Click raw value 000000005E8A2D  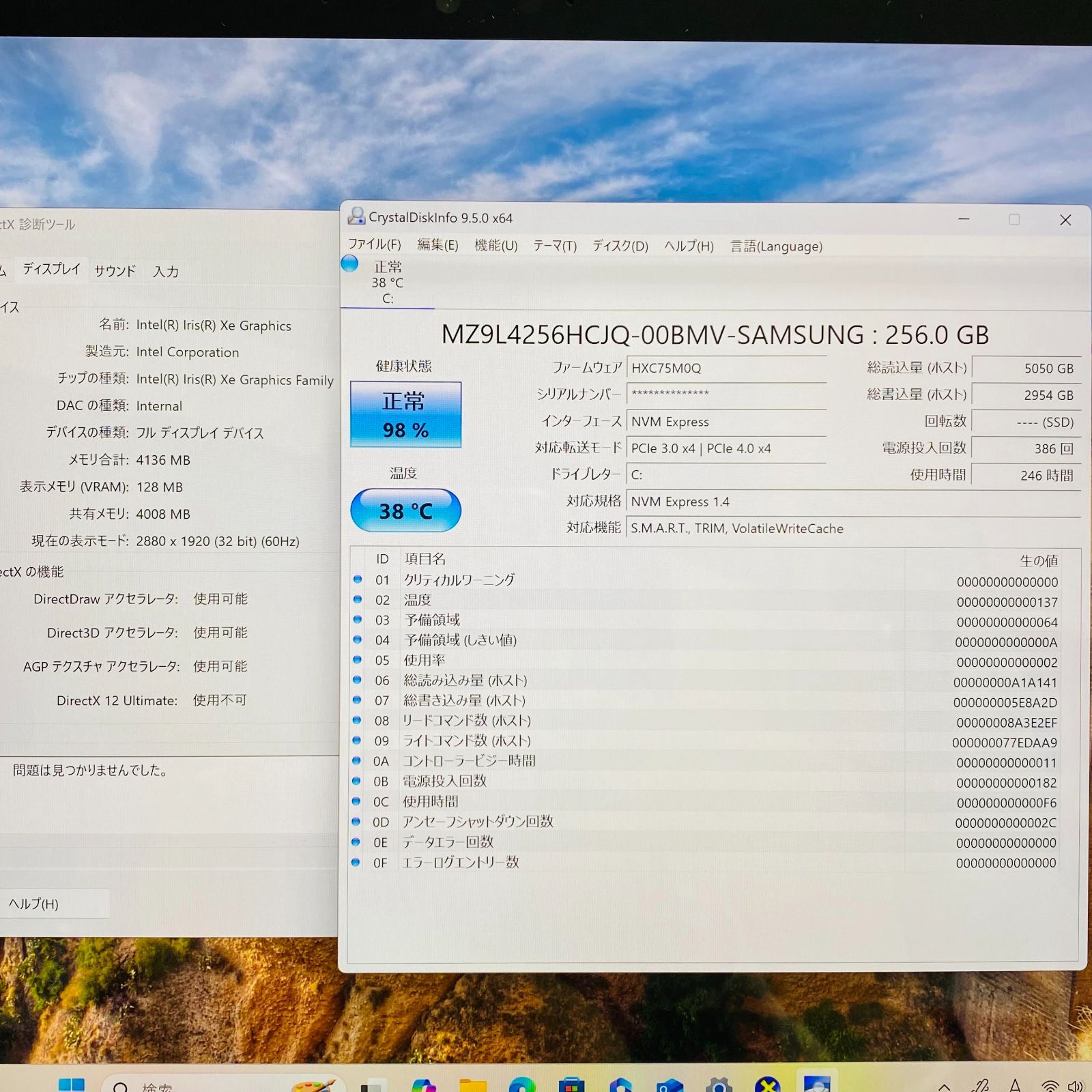click(1005, 703)
